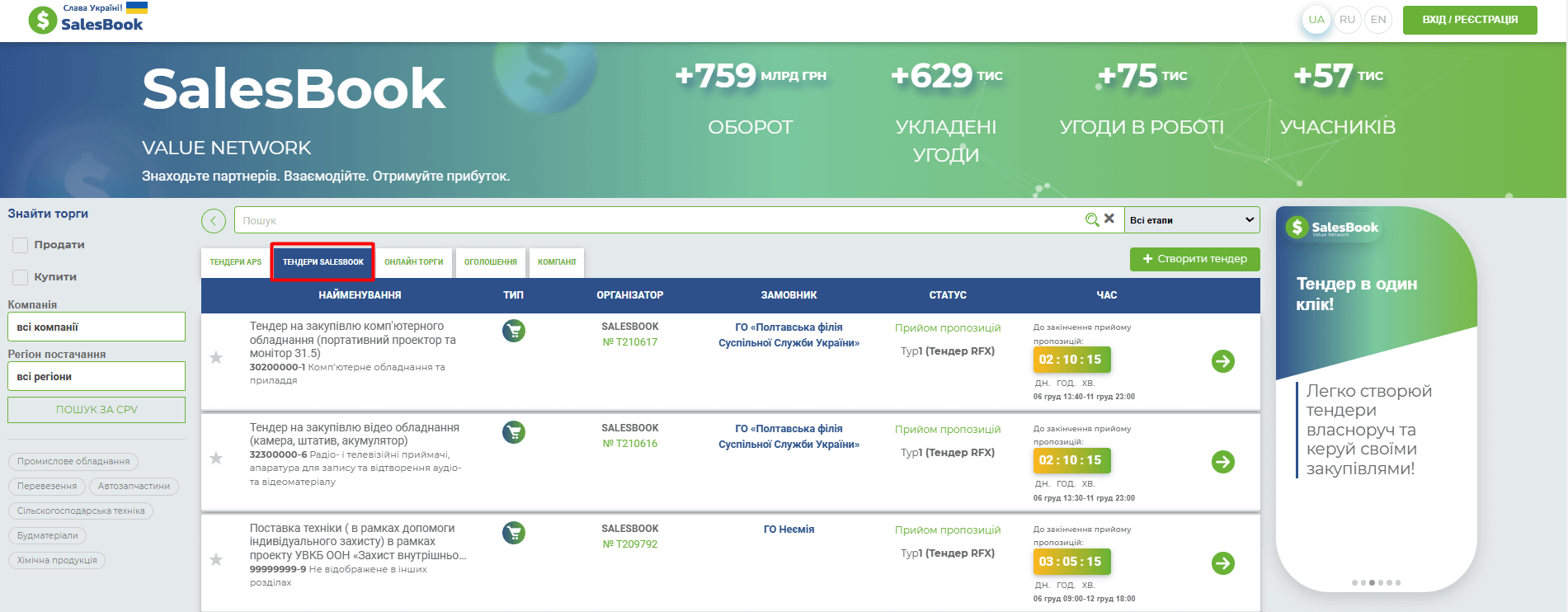Click the 03:05:15 countdown timer

(1071, 562)
